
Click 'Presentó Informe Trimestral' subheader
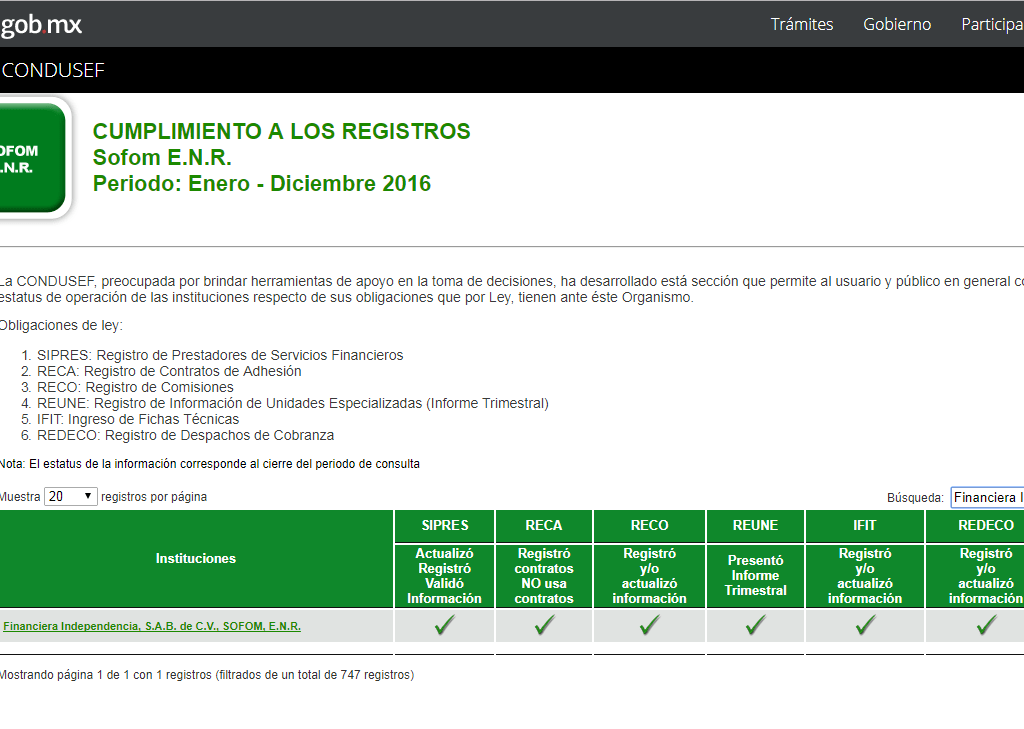[x=756, y=575]
